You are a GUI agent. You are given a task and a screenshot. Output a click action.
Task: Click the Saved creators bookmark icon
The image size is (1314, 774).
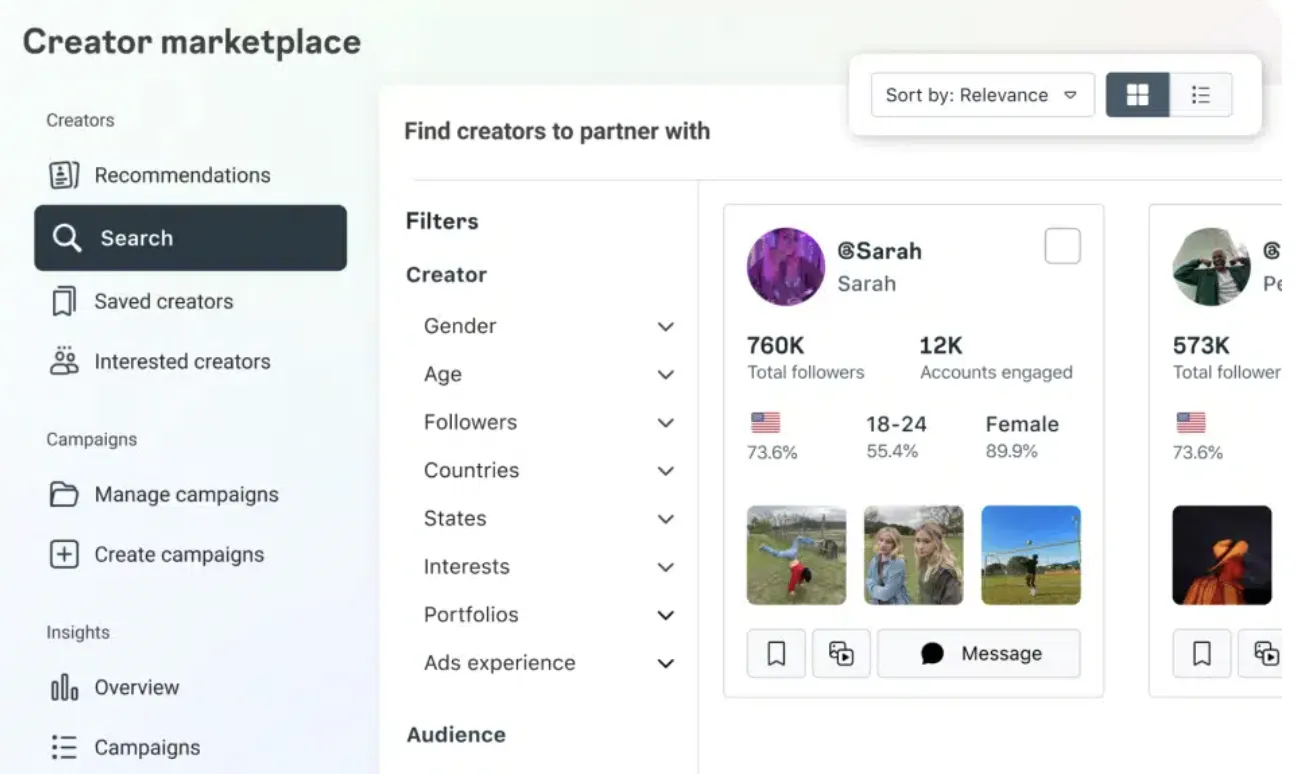(64, 301)
